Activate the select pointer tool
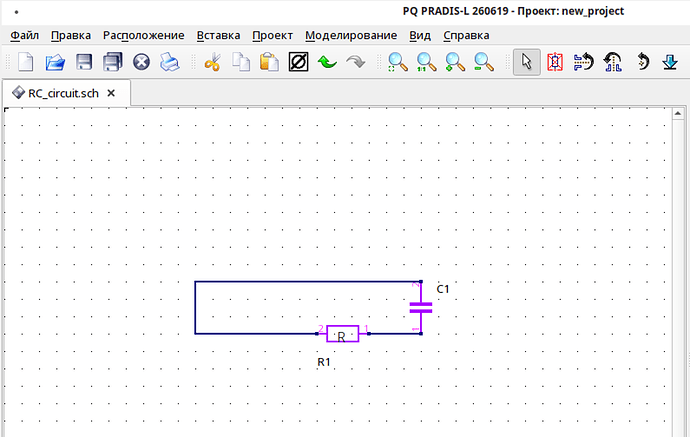The image size is (690, 437). (x=527, y=62)
